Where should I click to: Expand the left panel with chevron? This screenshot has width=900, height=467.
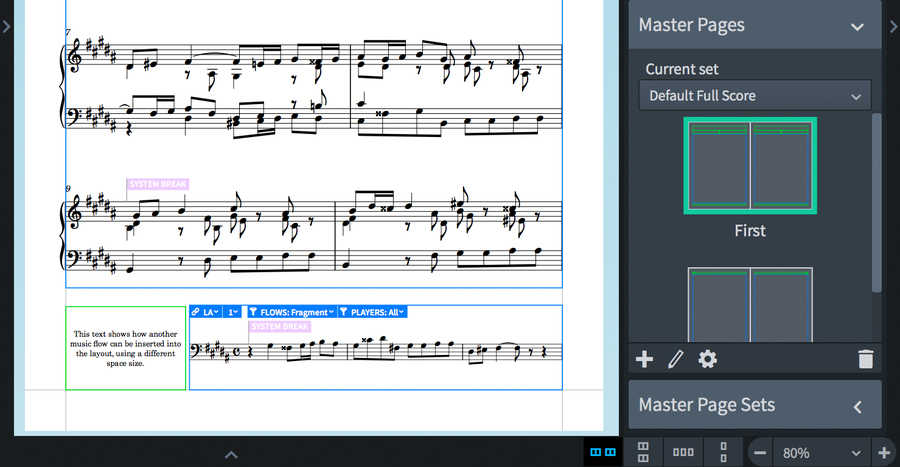(6, 26)
